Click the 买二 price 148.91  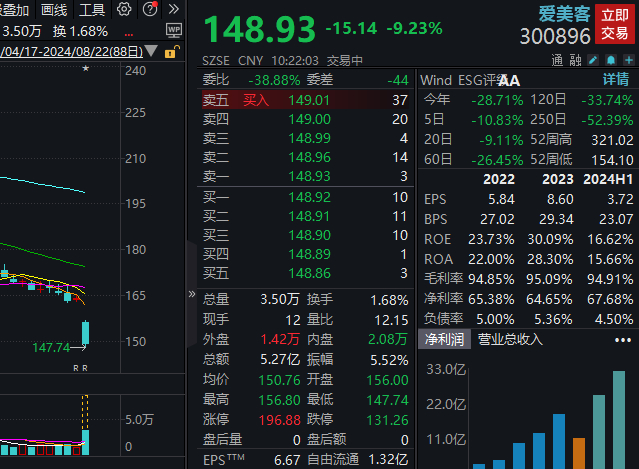click(x=309, y=216)
